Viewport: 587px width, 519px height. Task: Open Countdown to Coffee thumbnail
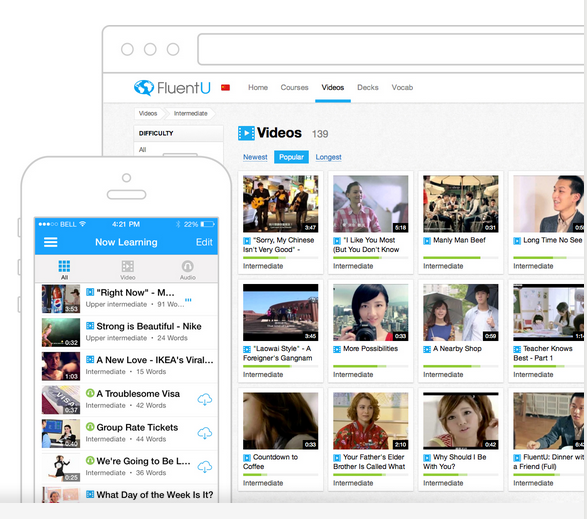pyautogui.click(x=280, y=421)
